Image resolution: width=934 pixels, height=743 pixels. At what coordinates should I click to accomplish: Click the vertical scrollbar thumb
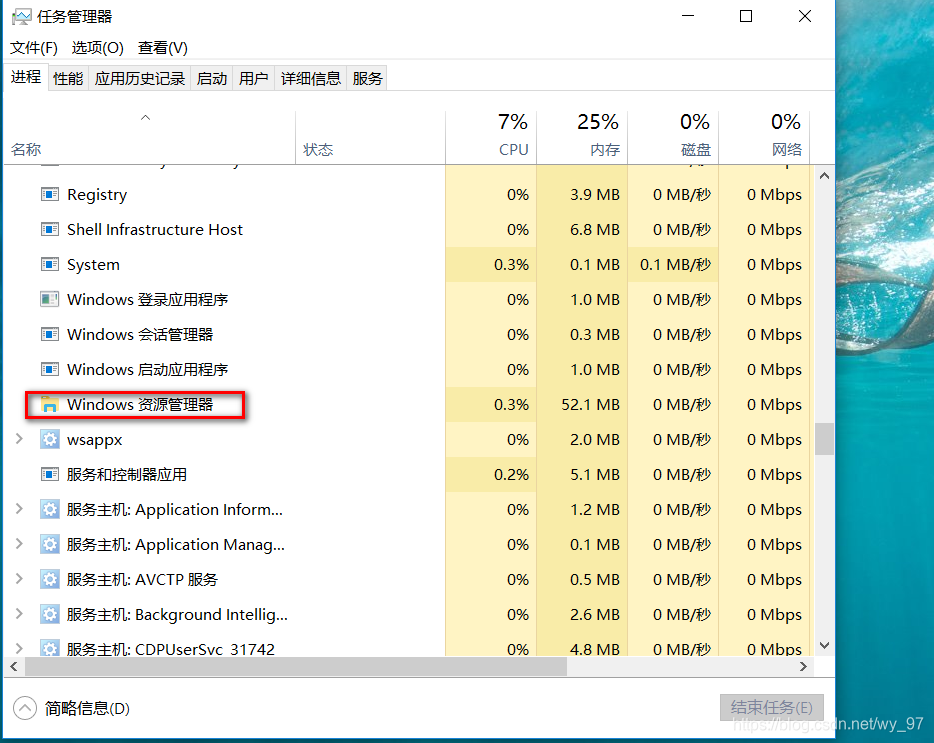824,439
